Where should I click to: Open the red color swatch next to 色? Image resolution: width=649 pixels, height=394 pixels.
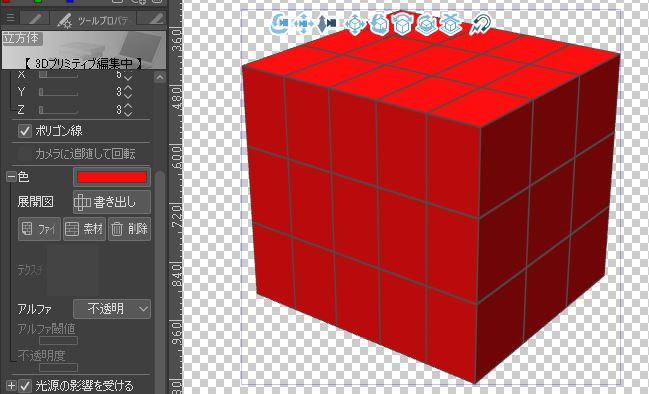click(x=112, y=177)
